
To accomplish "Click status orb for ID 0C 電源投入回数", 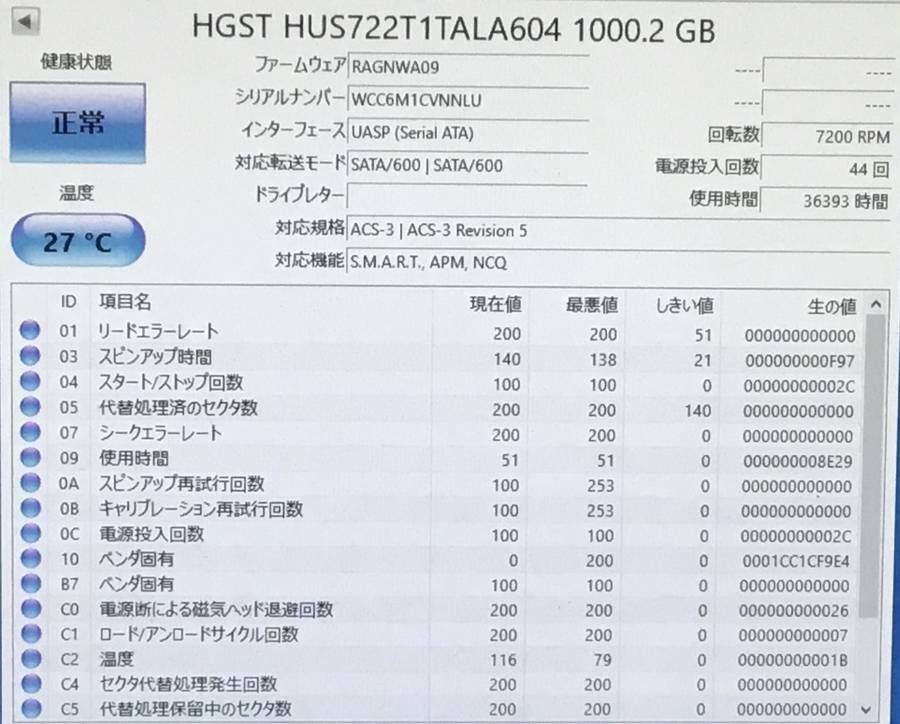I will 30,533.
